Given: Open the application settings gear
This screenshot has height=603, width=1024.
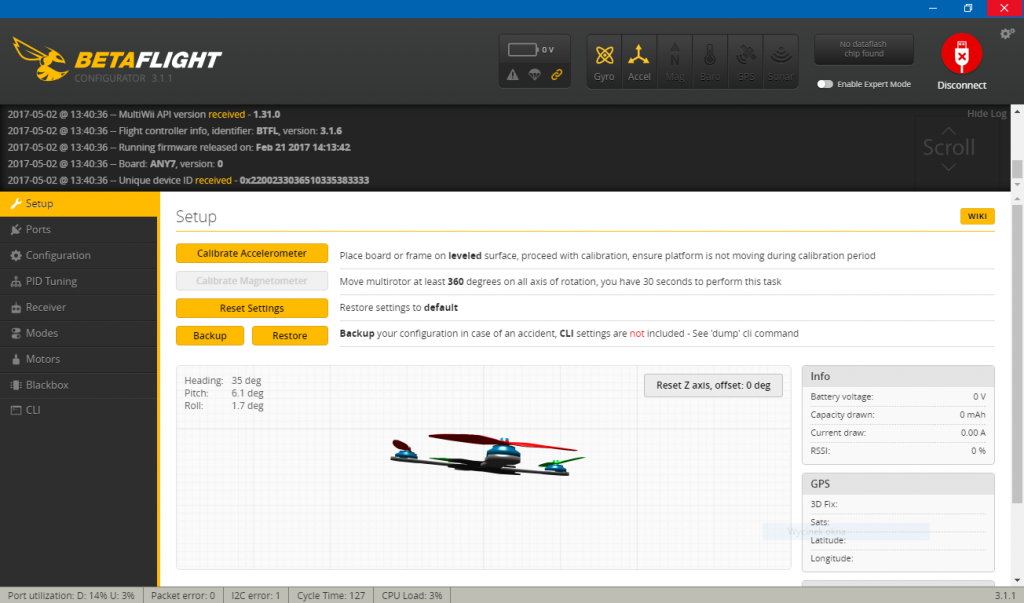Looking at the screenshot, I should pyautogui.click(x=1006, y=33).
